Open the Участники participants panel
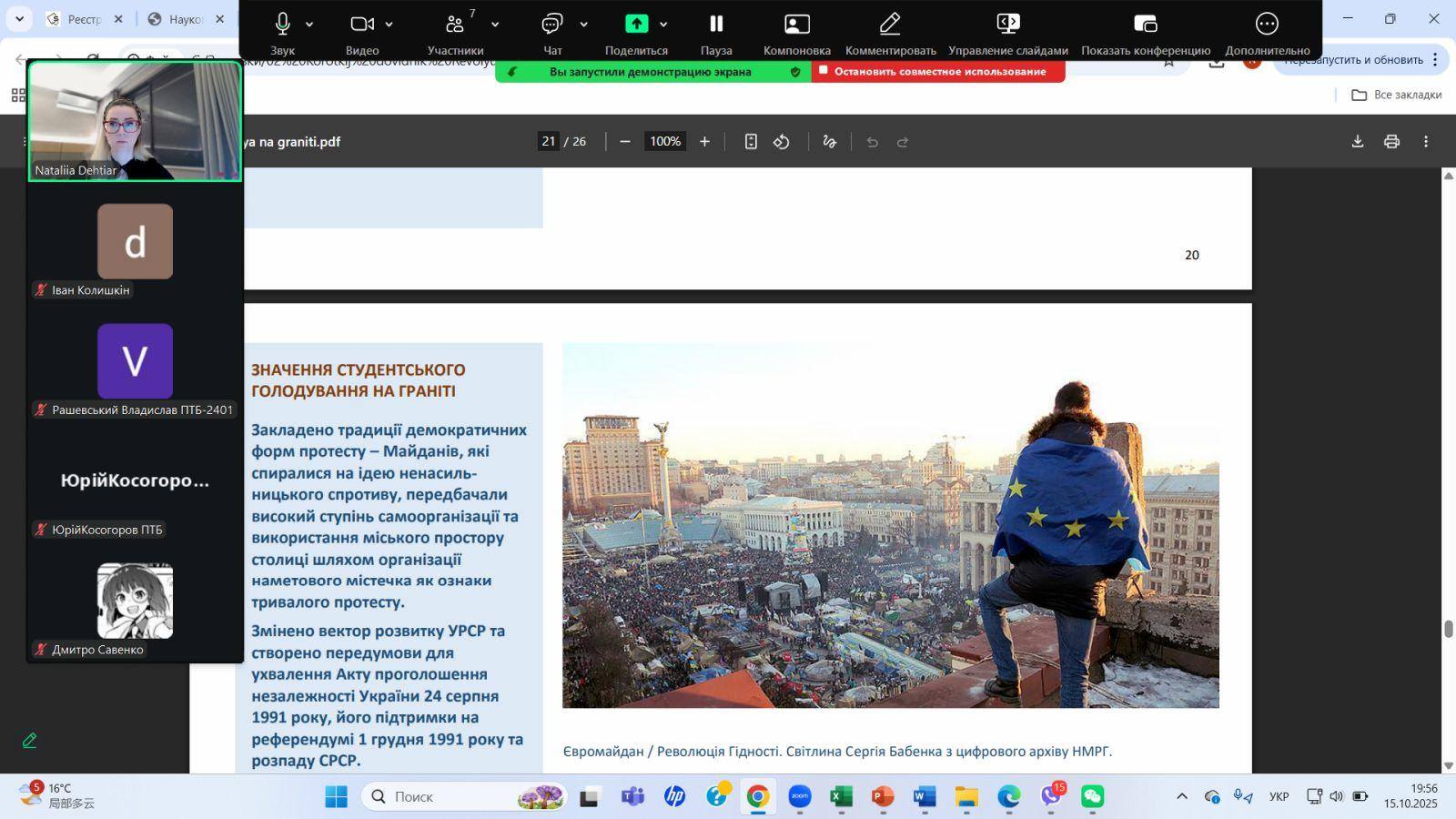Screen dimensions: 1456x819 (455, 25)
